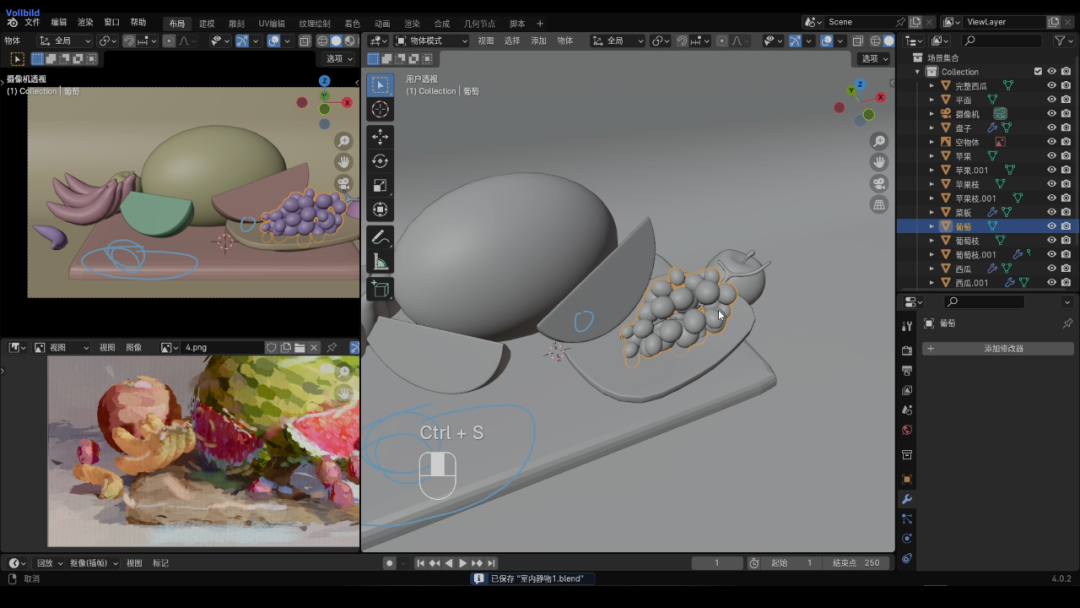Click outliner search field
The width and height of the screenshot is (1080, 608).
click(1001, 41)
